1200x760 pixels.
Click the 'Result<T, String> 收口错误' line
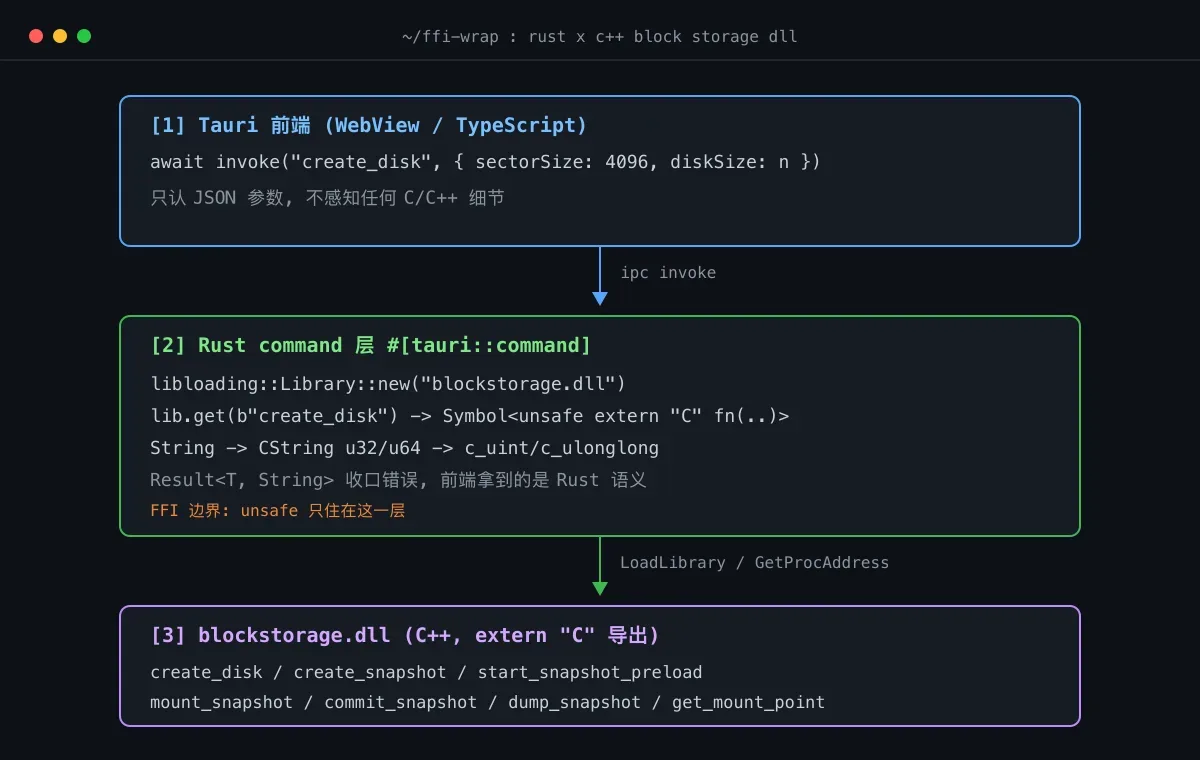(398, 479)
